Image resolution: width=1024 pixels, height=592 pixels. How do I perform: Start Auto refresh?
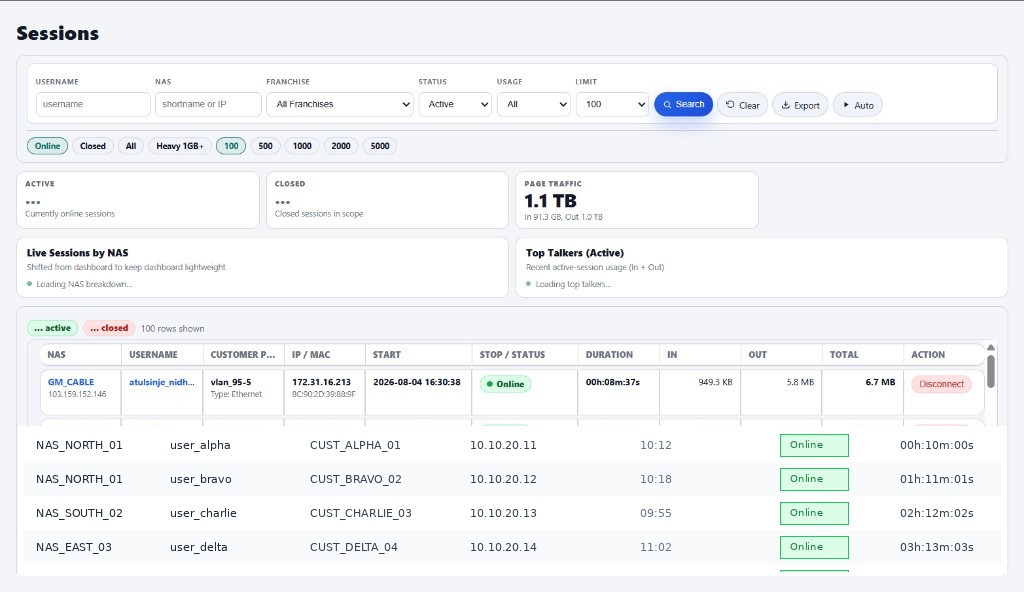point(857,105)
